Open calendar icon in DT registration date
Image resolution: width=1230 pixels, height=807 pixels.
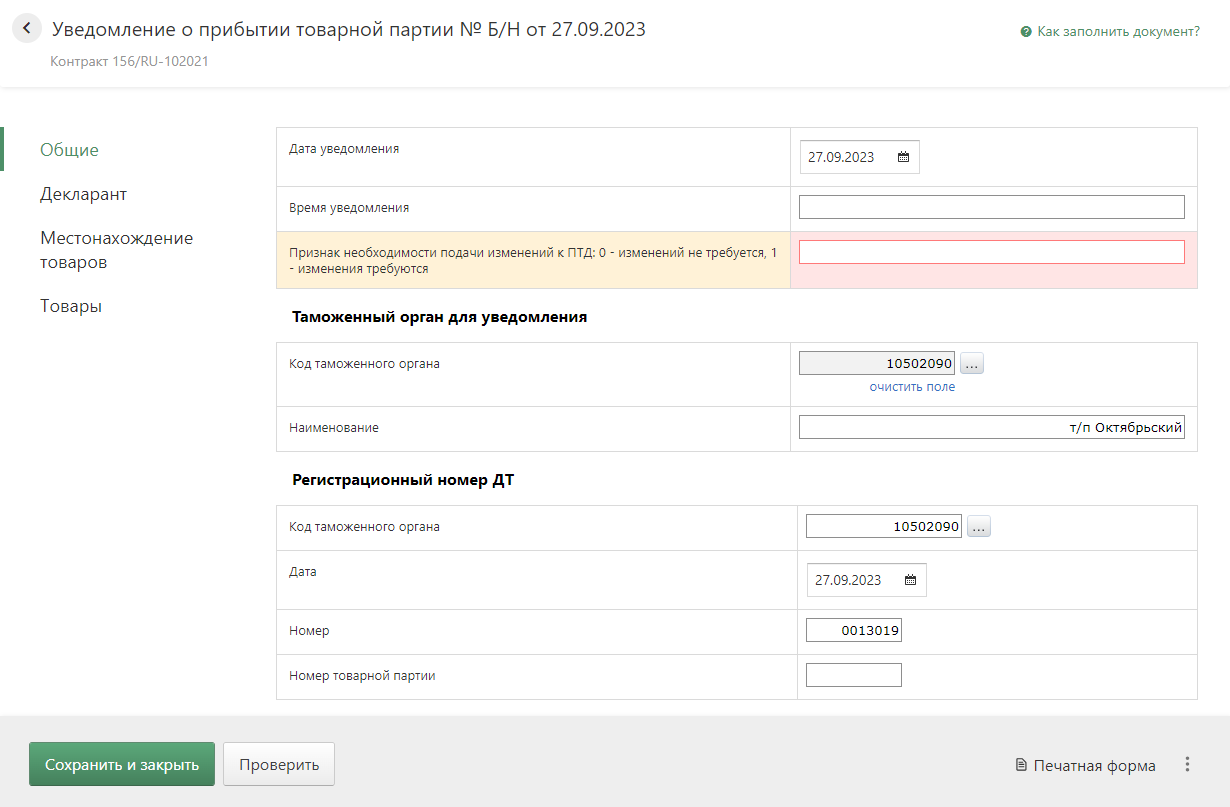point(910,580)
